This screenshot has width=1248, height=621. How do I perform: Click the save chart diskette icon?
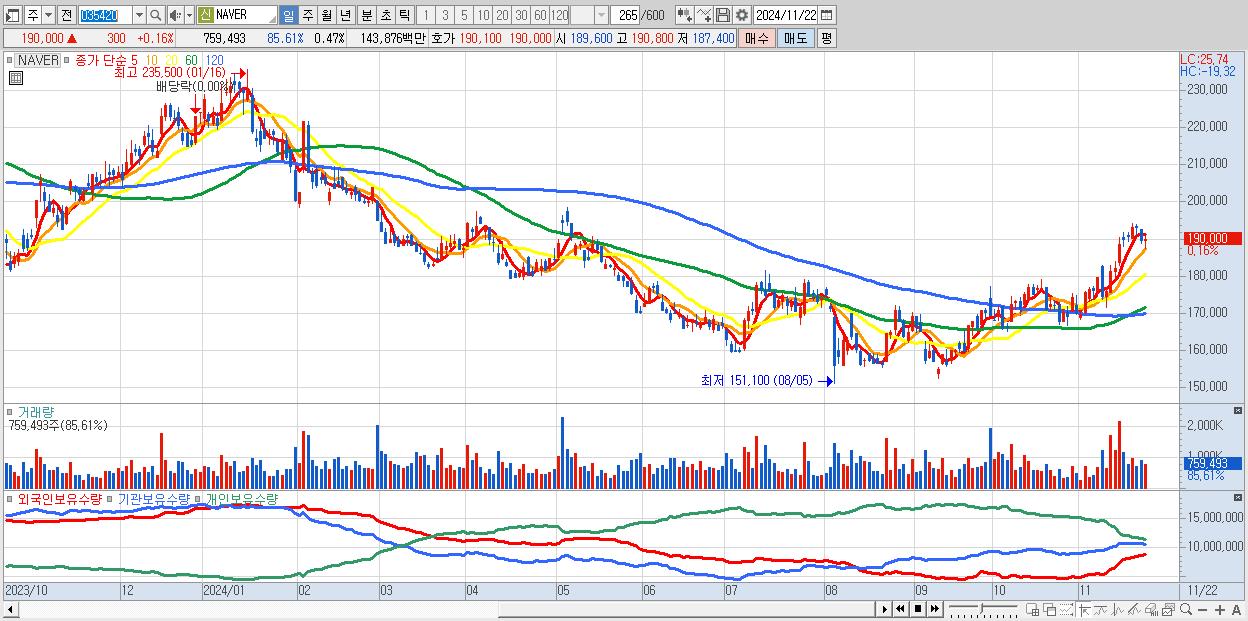pyautogui.click(x=723, y=15)
